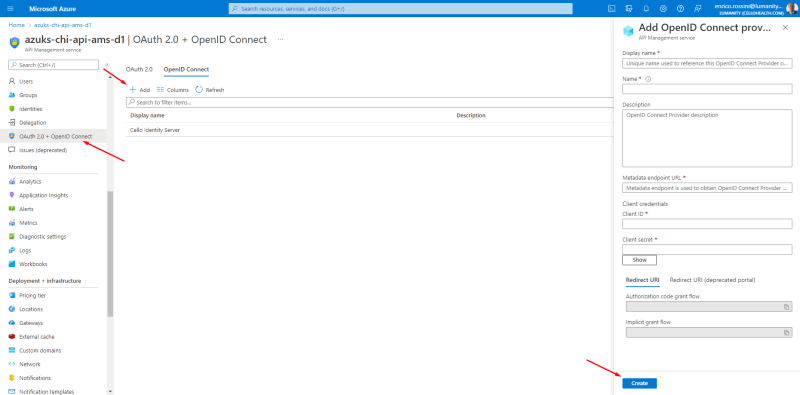Click Refresh in the toolbar
Viewport: 800px width, 395px height.
(210, 90)
